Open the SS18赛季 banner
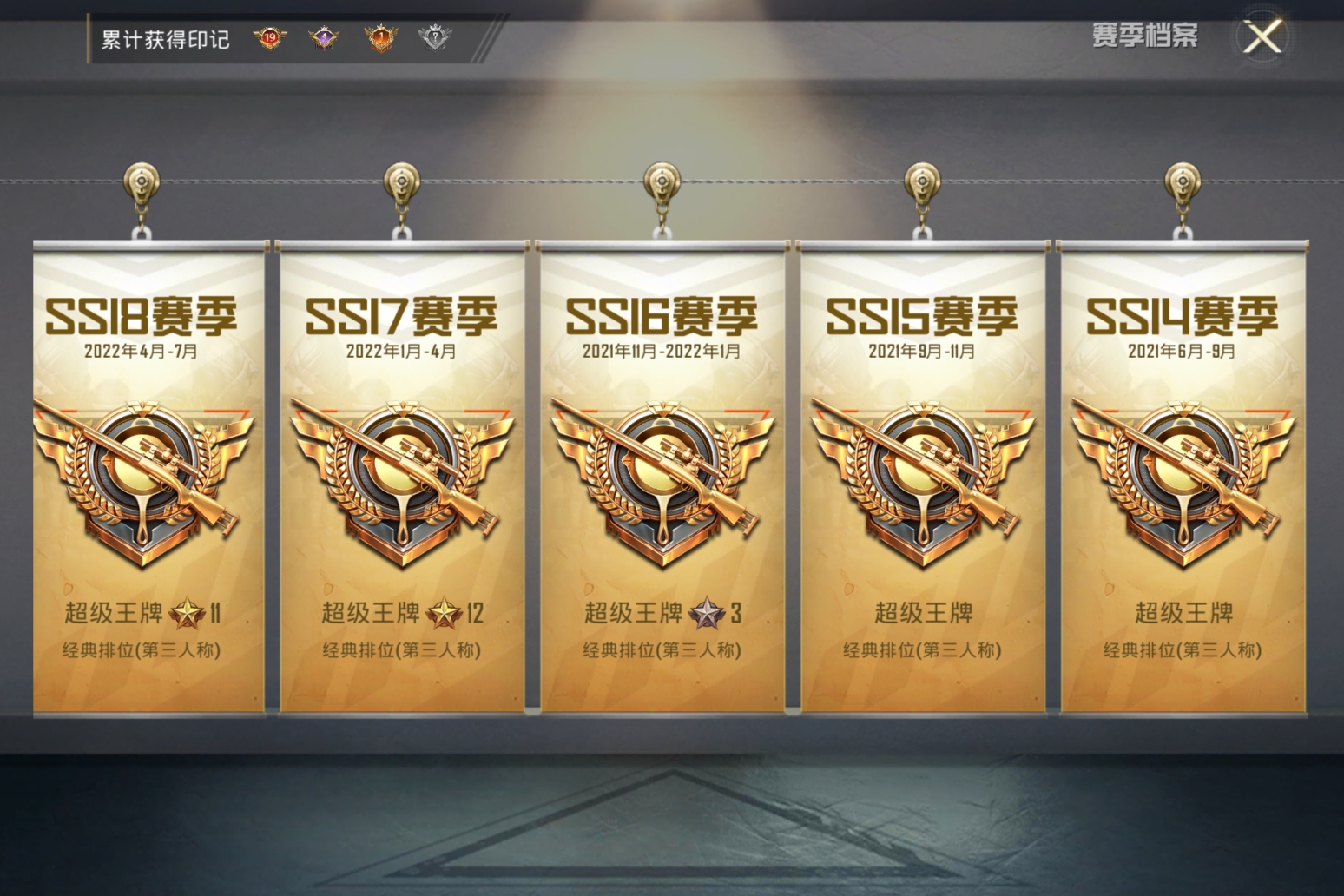Image resolution: width=1344 pixels, height=896 pixels. (x=148, y=478)
